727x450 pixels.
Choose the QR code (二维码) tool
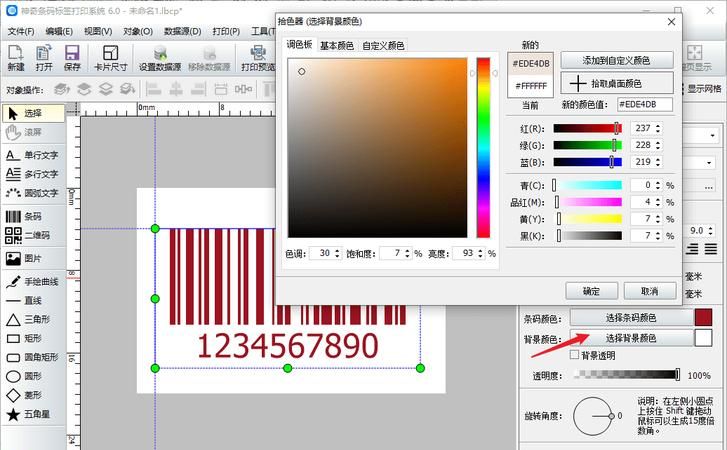[x=33, y=235]
